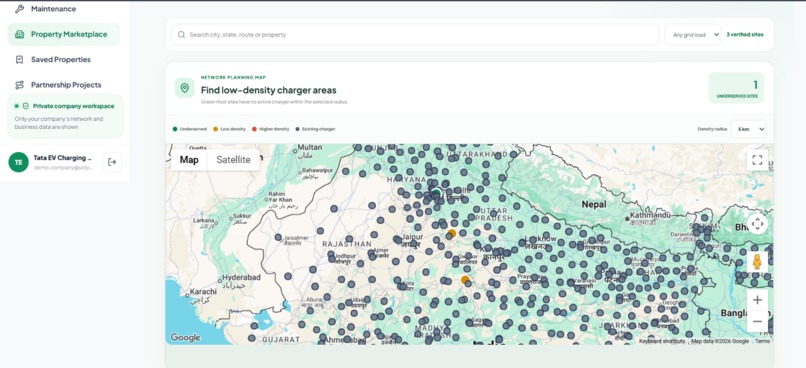Click the orange low-density marker east of Jaipur
Screen dimensions: 806x368
tap(451, 233)
